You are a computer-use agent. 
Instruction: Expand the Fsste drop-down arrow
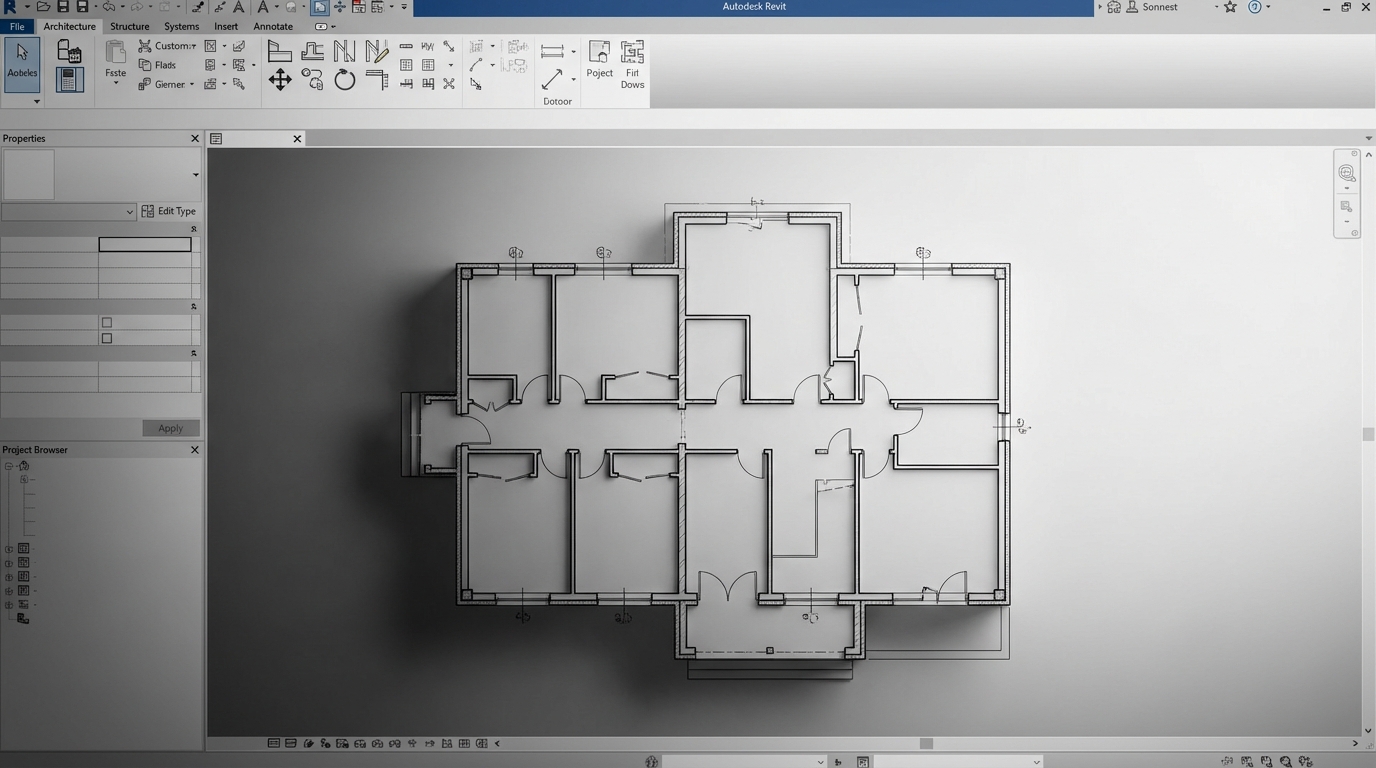[x=116, y=83]
